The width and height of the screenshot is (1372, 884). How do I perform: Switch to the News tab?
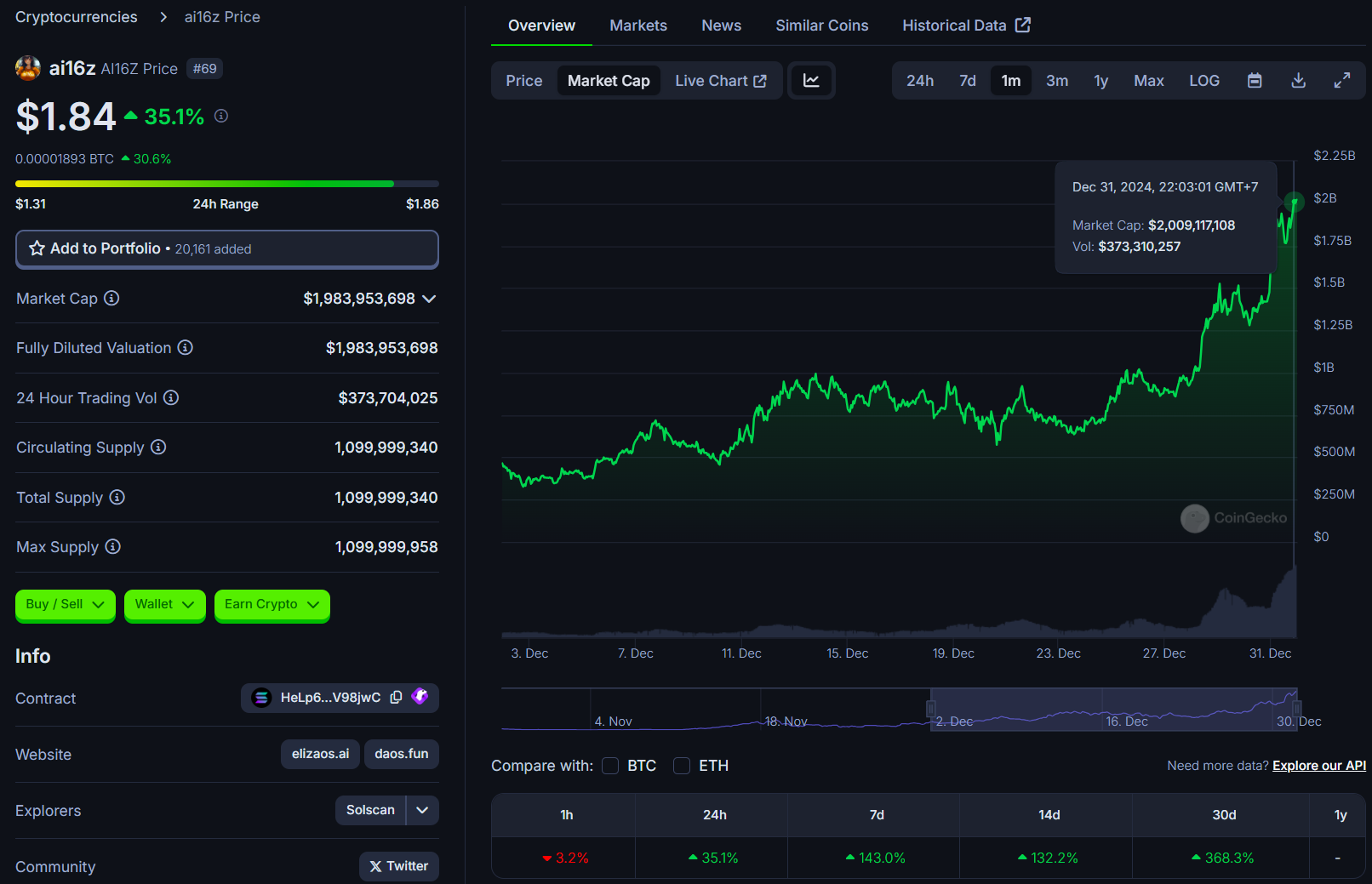click(x=721, y=26)
